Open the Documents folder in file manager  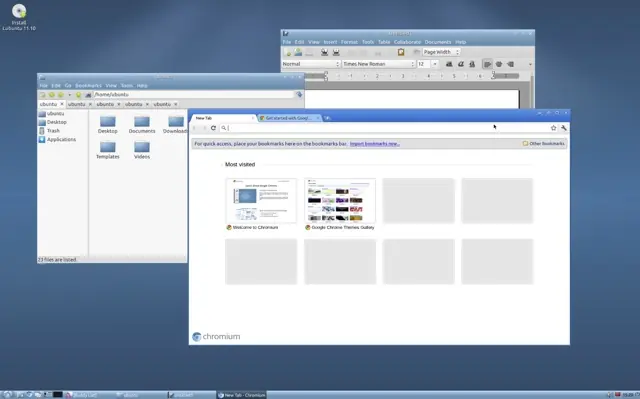(142, 124)
